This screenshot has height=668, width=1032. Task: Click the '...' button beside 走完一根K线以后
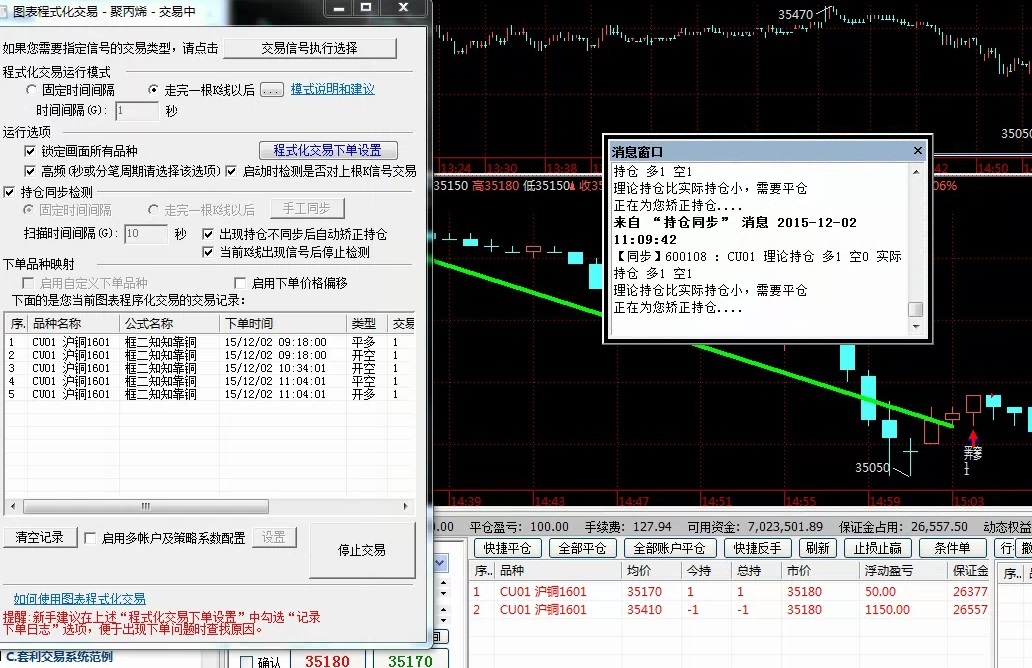coord(272,90)
